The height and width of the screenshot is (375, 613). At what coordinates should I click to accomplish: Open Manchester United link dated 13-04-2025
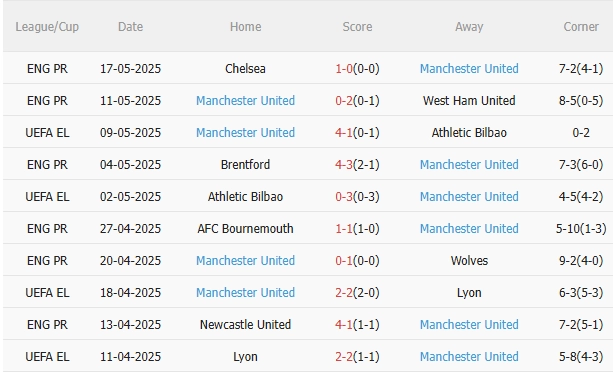(469, 325)
